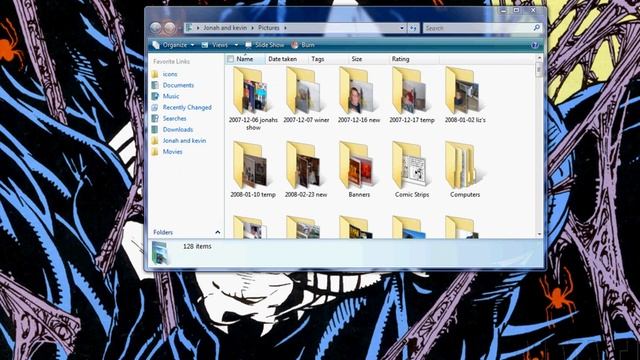Click Jonah and kevin in breadcrumb path

click(225, 28)
